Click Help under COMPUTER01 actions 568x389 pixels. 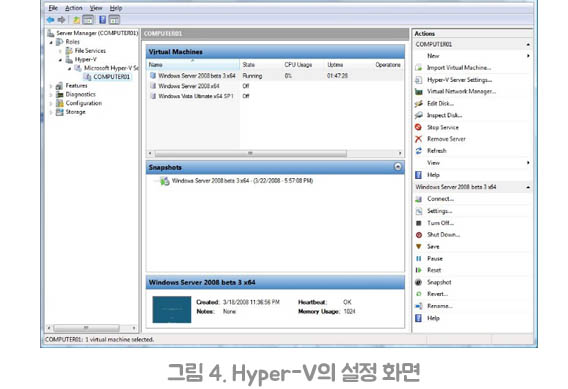point(433,175)
